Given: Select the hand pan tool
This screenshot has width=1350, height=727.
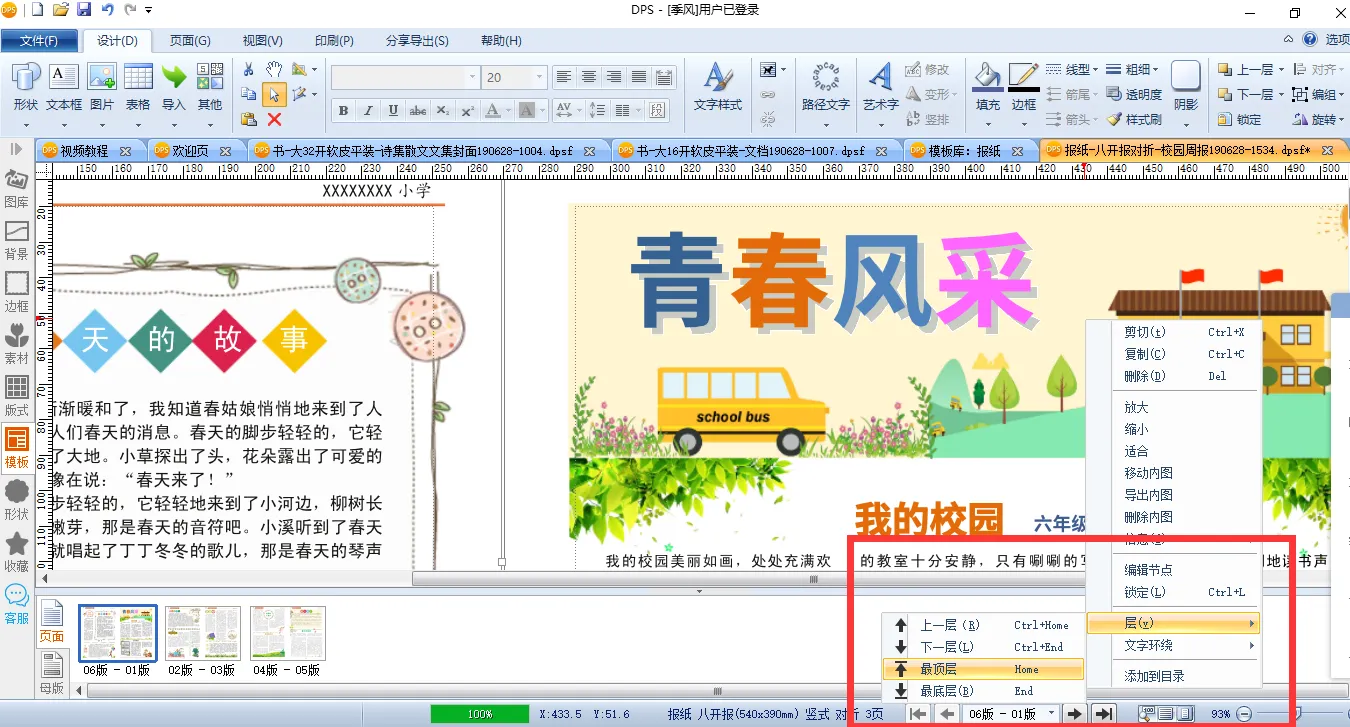Looking at the screenshot, I should pyautogui.click(x=273, y=69).
